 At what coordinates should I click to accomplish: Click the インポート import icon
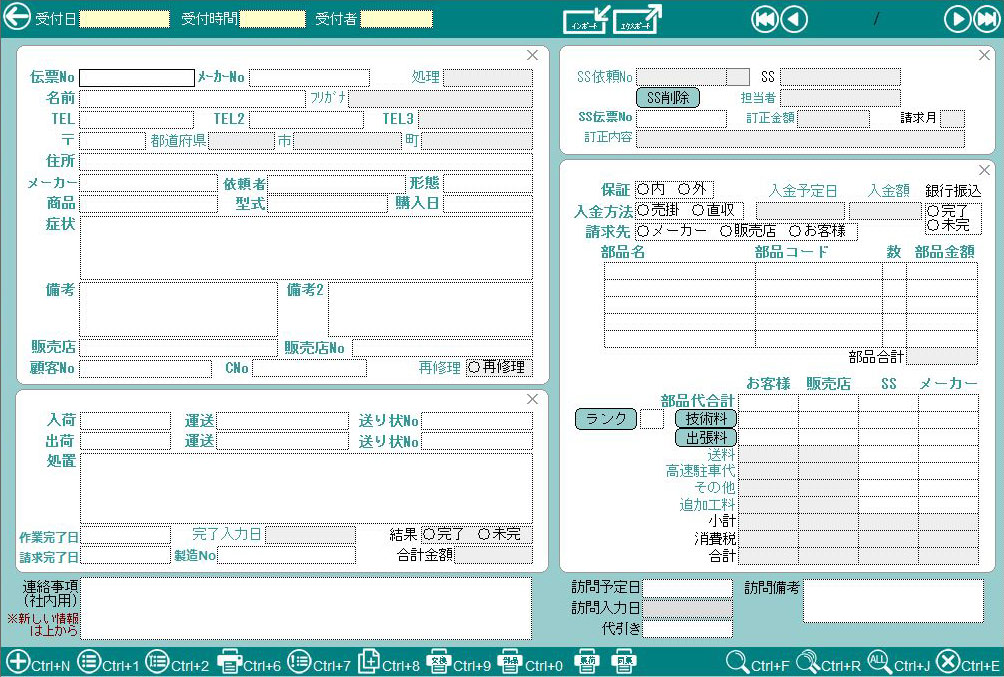(x=585, y=19)
